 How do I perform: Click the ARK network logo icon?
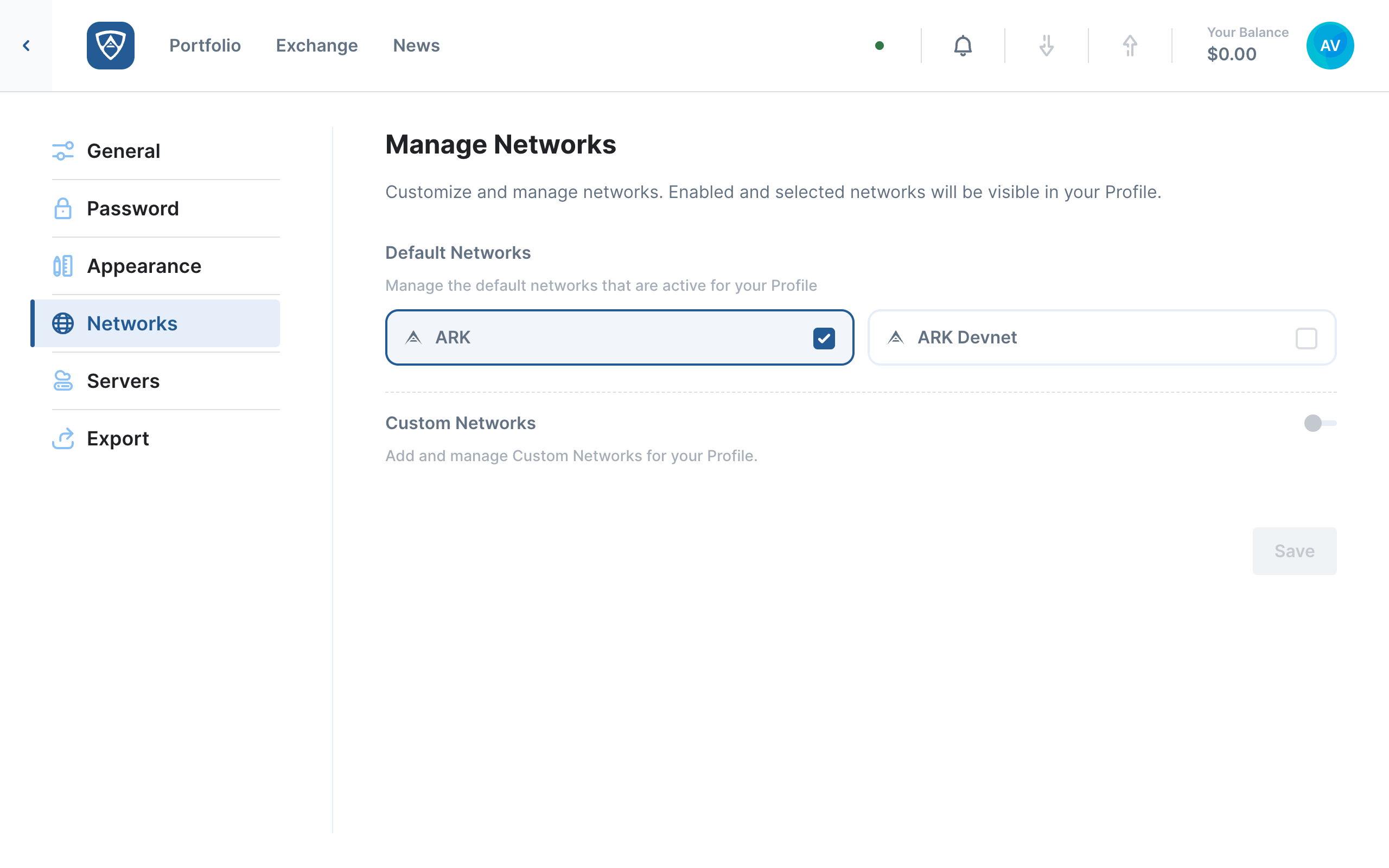coord(413,337)
